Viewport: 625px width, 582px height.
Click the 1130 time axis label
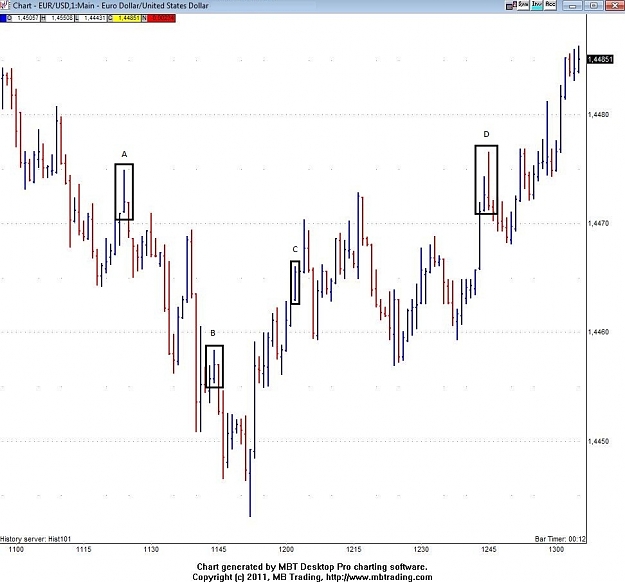(x=151, y=549)
